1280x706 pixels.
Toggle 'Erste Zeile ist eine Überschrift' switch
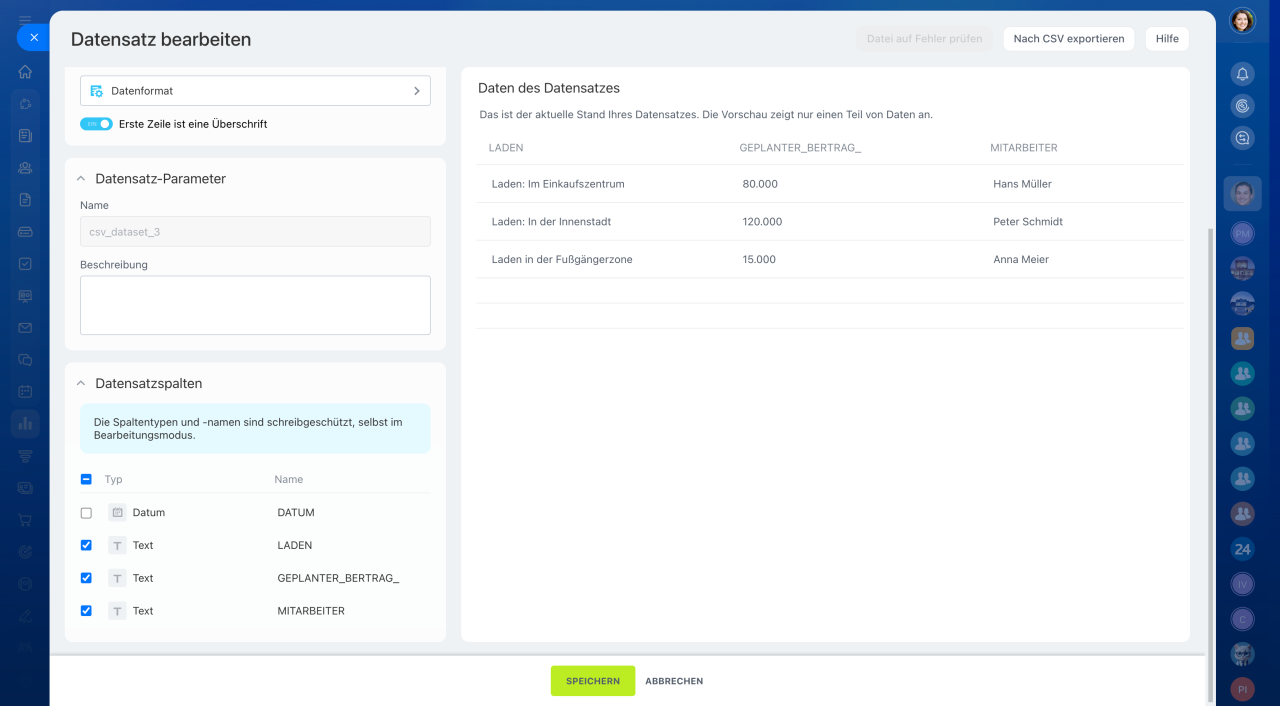(96, 124)
